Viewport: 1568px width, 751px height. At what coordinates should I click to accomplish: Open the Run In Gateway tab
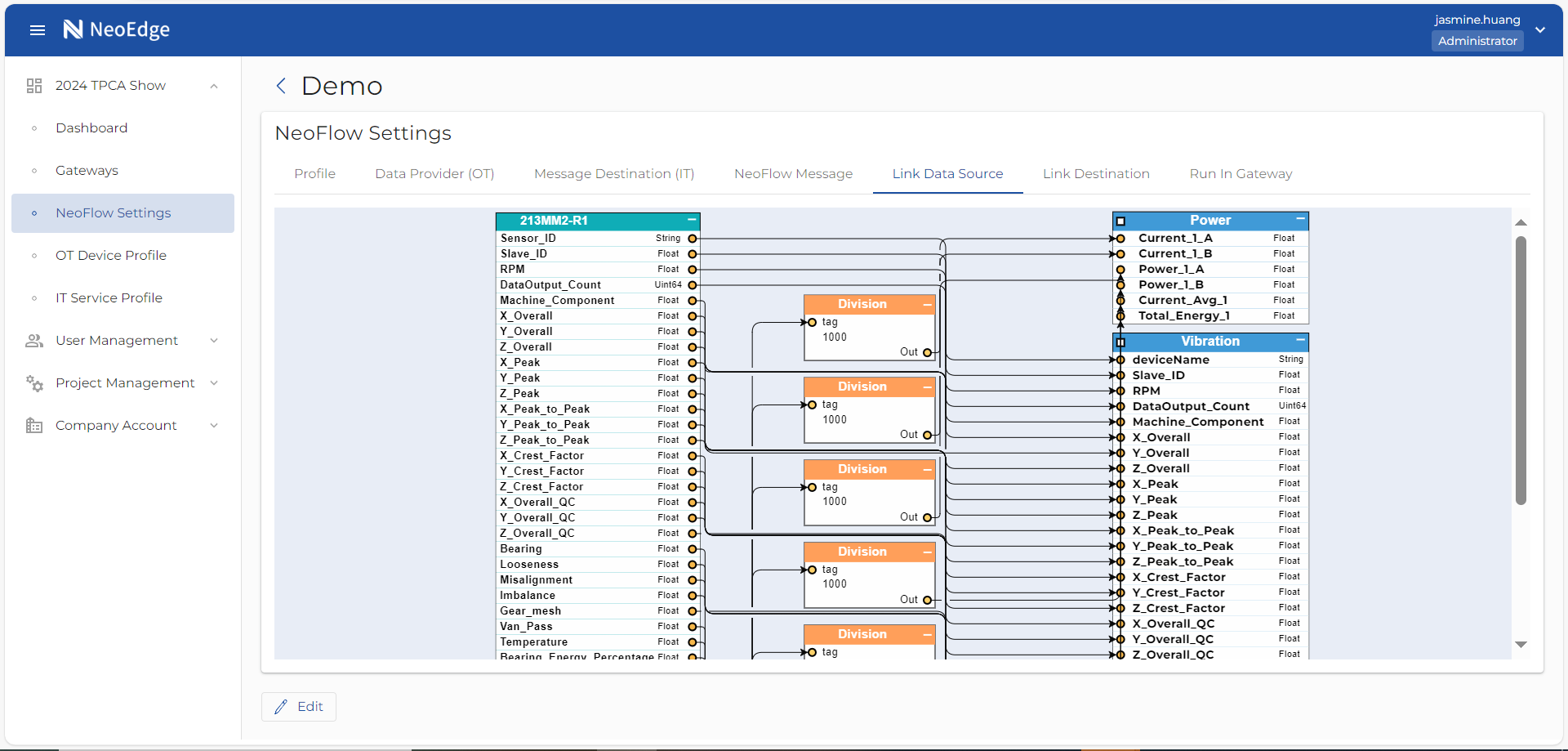[1241, 174]
